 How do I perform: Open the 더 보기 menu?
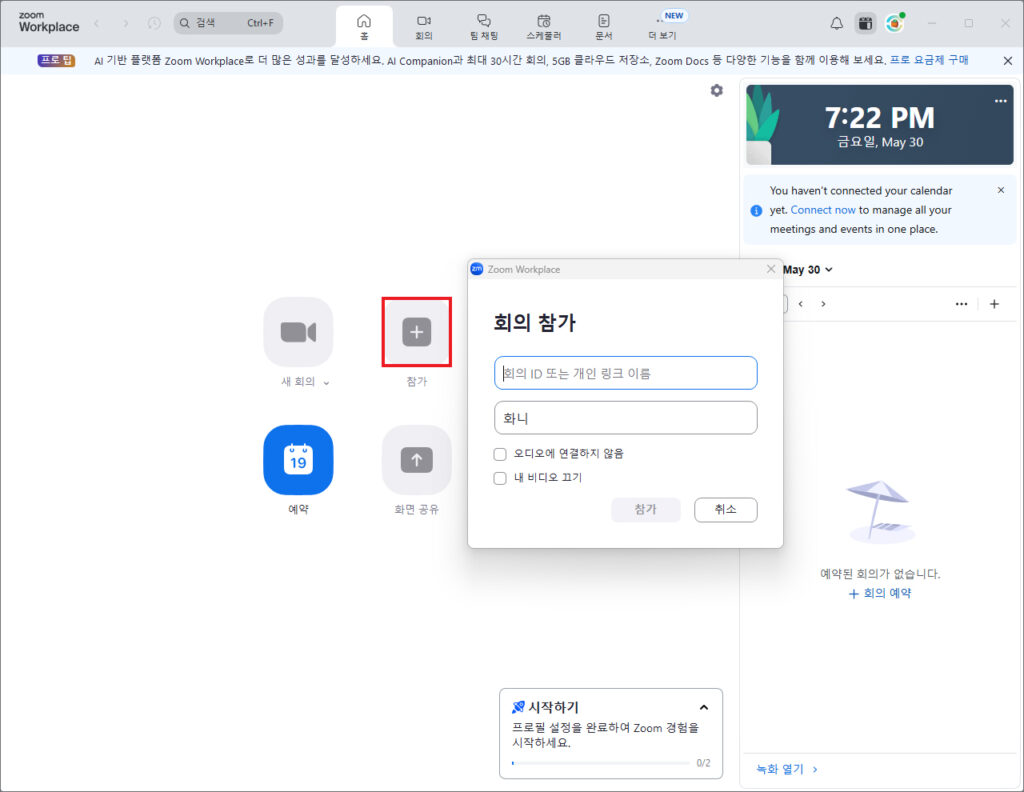pyautogui.click(x=662, y=27)
